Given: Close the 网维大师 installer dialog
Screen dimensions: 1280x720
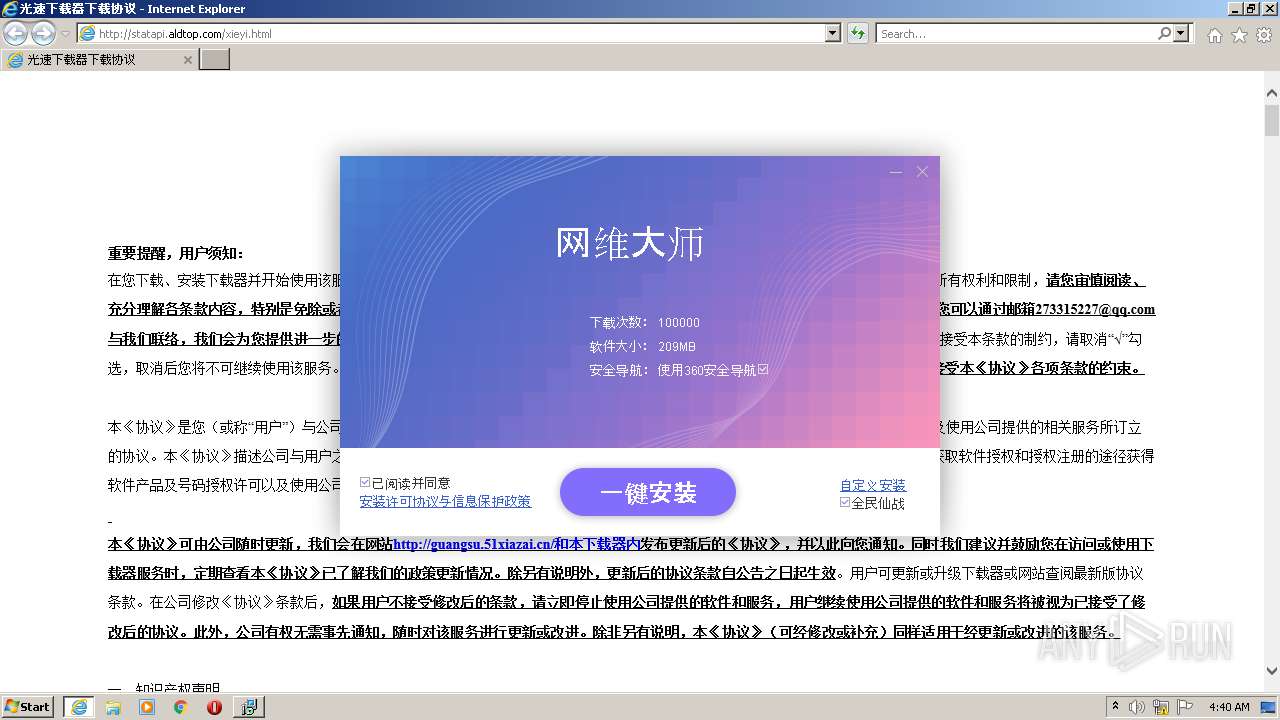Looking at the screenshot, I should pos(922,172).
